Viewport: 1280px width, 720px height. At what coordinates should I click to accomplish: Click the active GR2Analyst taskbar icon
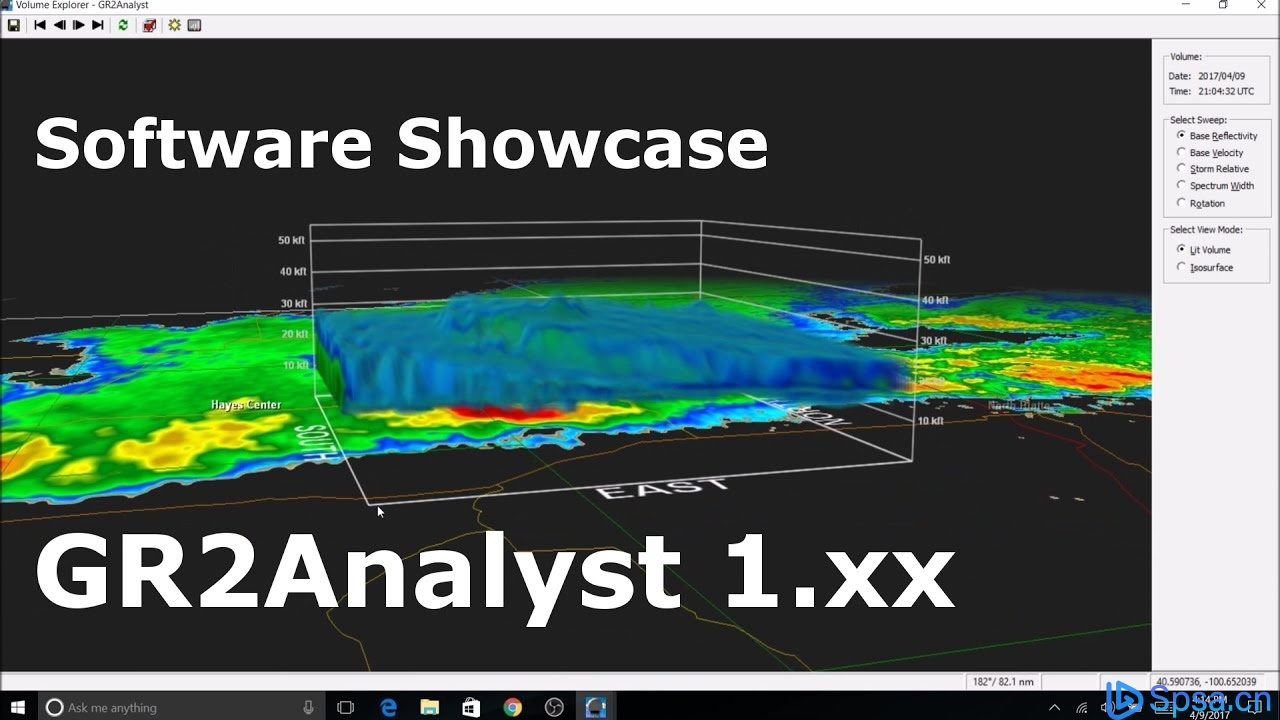coord(596,707)
